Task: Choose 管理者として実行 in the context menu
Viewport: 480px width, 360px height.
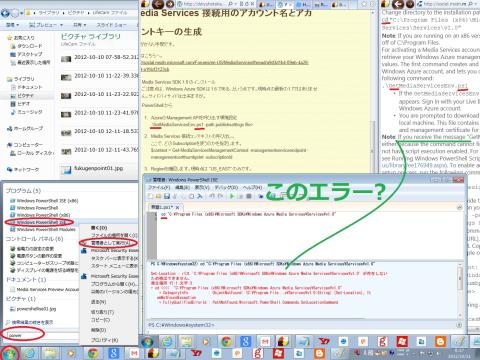Action: (x=110, y=243)
